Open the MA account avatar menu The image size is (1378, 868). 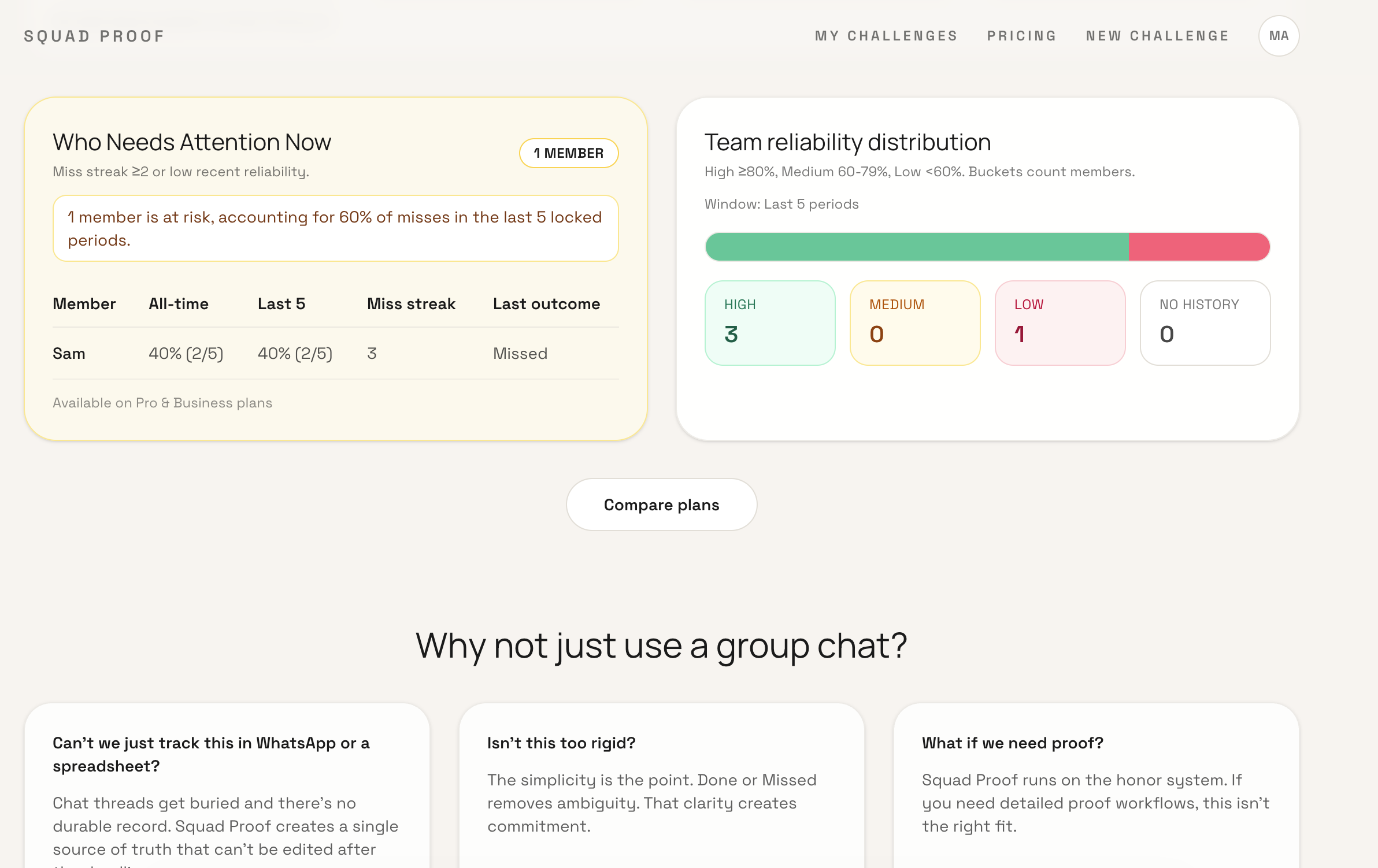1279,35
